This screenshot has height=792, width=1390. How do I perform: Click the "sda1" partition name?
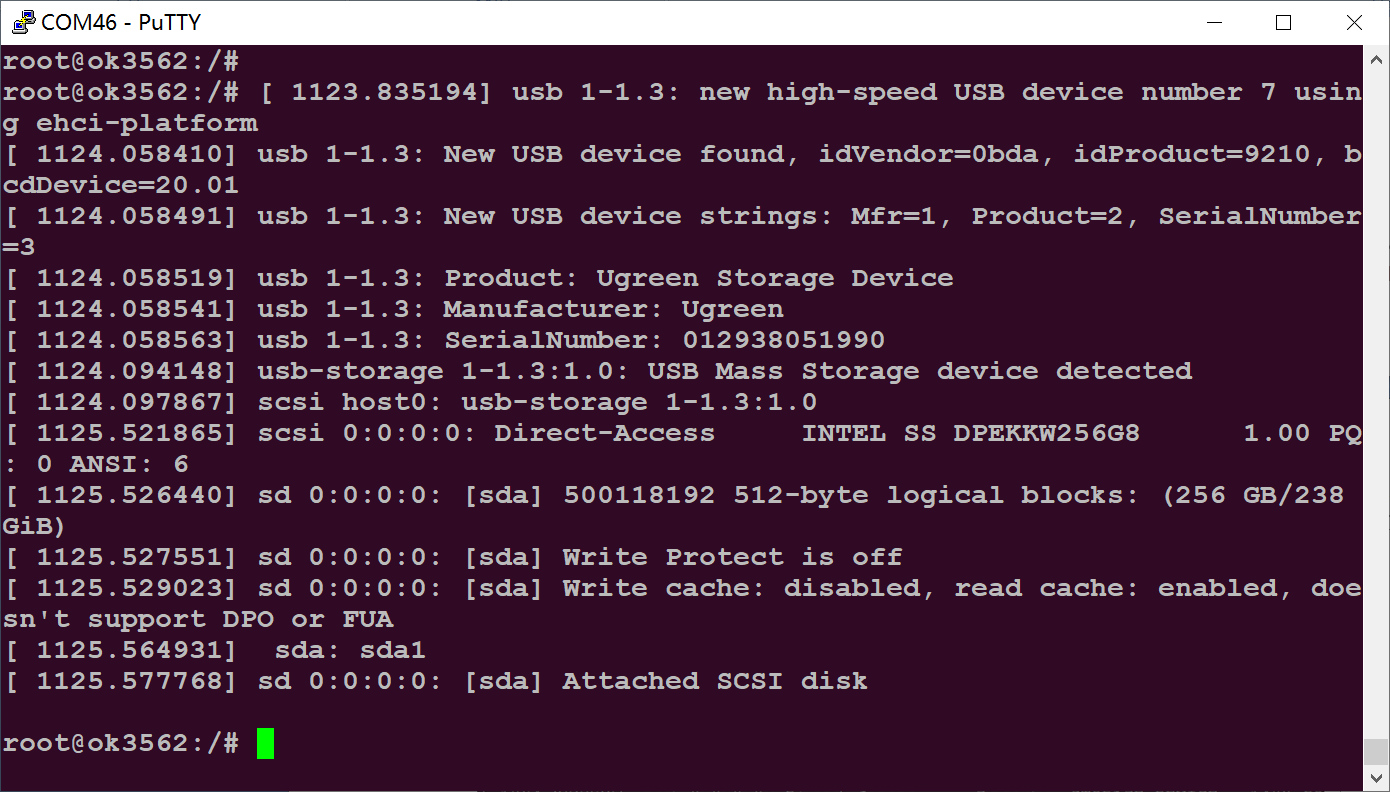[x=392, y=650]
